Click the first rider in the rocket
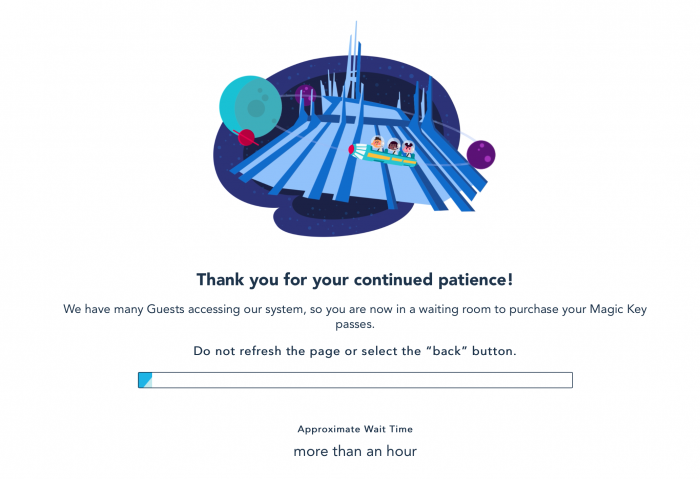The width and height of the screenshot is (700, 479). [x=377, y=144]
